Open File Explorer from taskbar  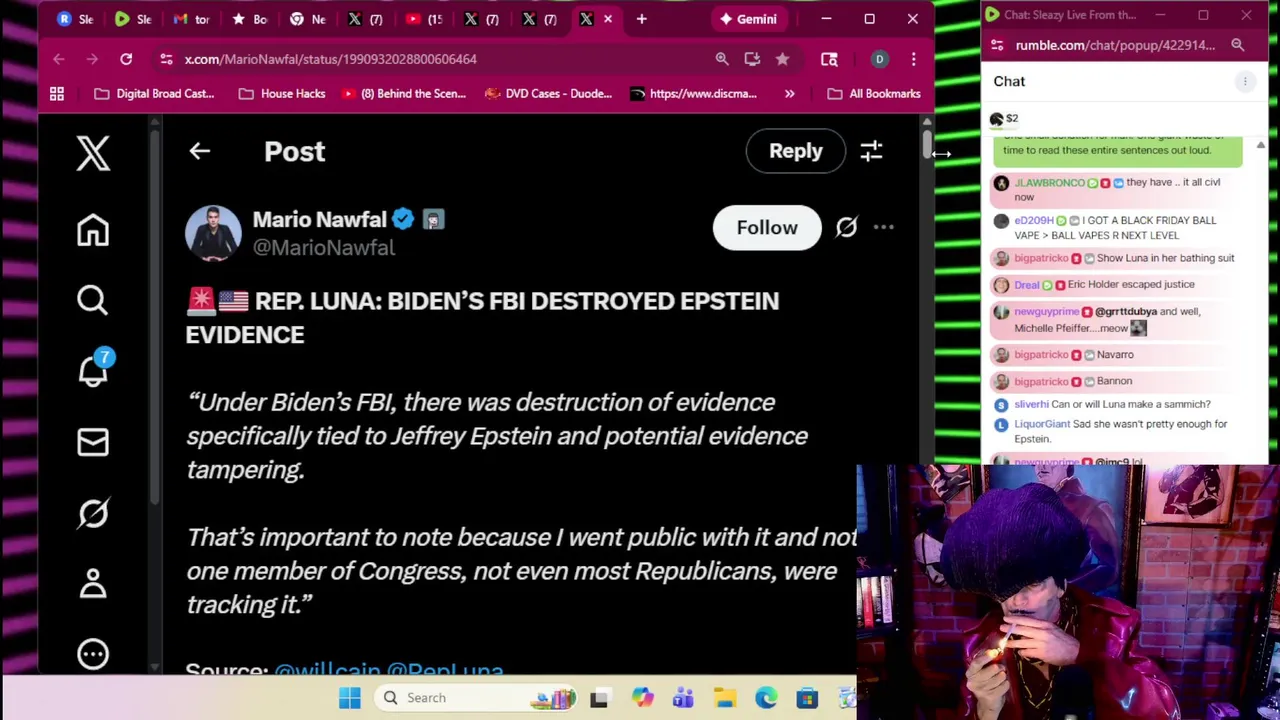725,698
